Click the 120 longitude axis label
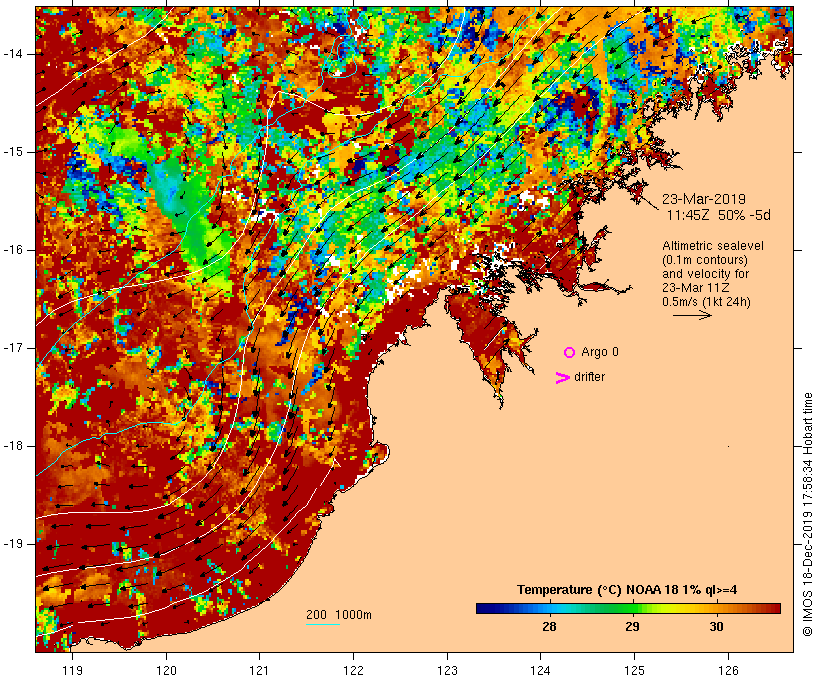 pos(166,670)
